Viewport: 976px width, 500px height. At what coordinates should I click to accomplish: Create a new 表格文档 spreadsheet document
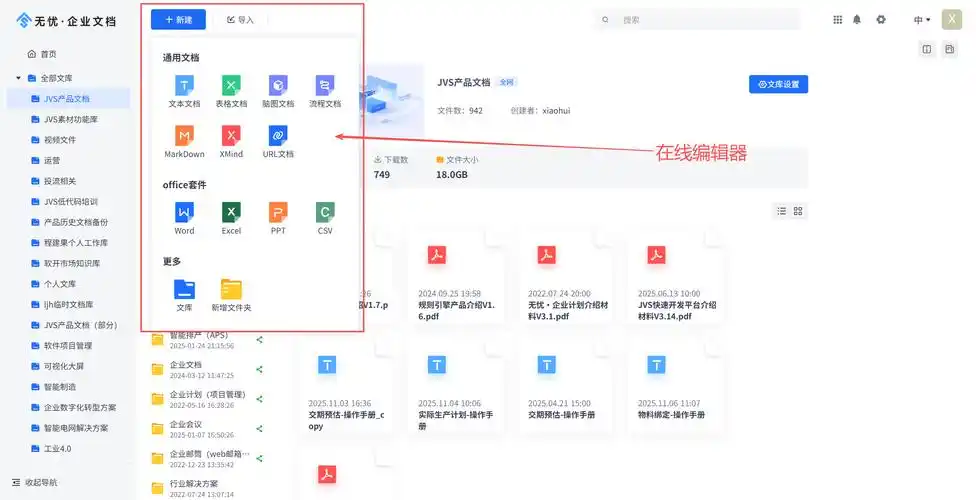click(231, 91)
